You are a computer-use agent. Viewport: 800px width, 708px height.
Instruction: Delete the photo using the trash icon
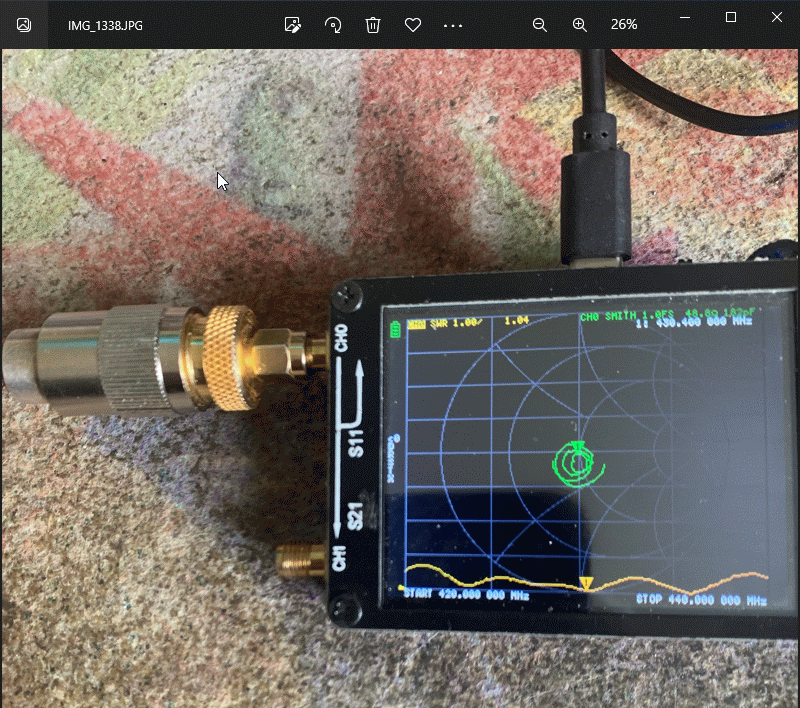pyautogui.click(x=373, y=24)
